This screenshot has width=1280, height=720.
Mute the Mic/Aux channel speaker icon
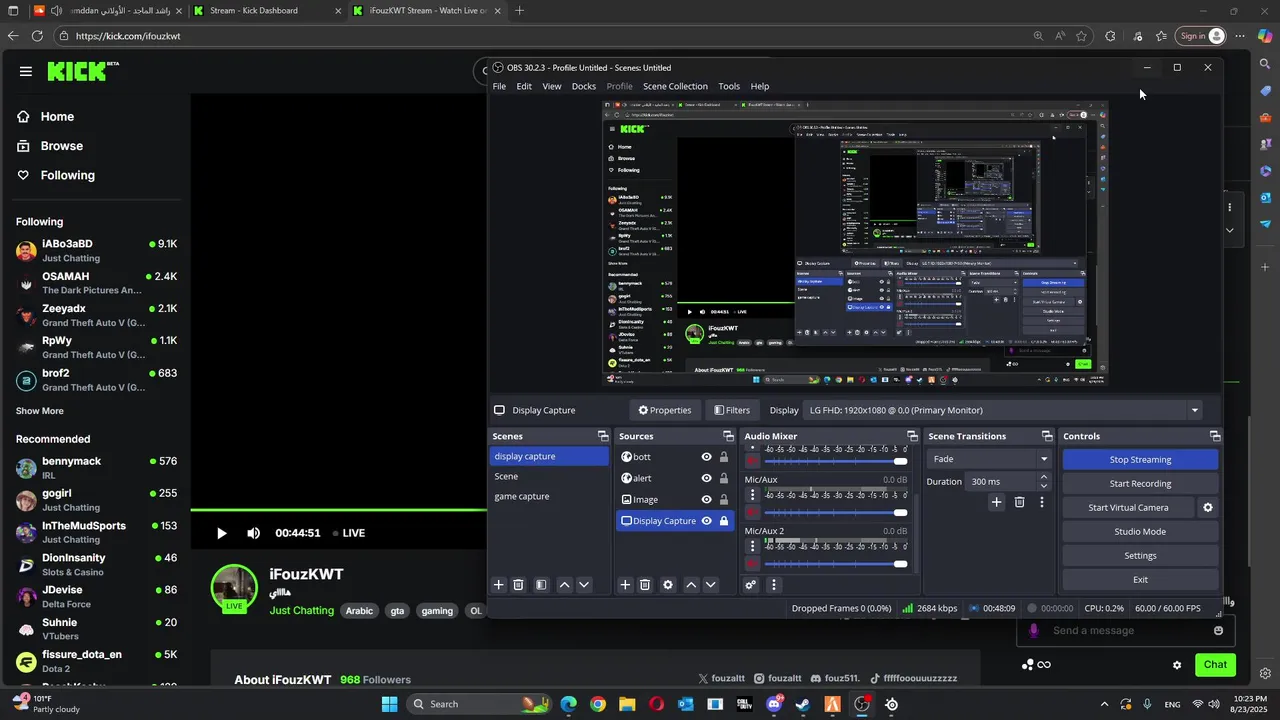tap(753, 513)
